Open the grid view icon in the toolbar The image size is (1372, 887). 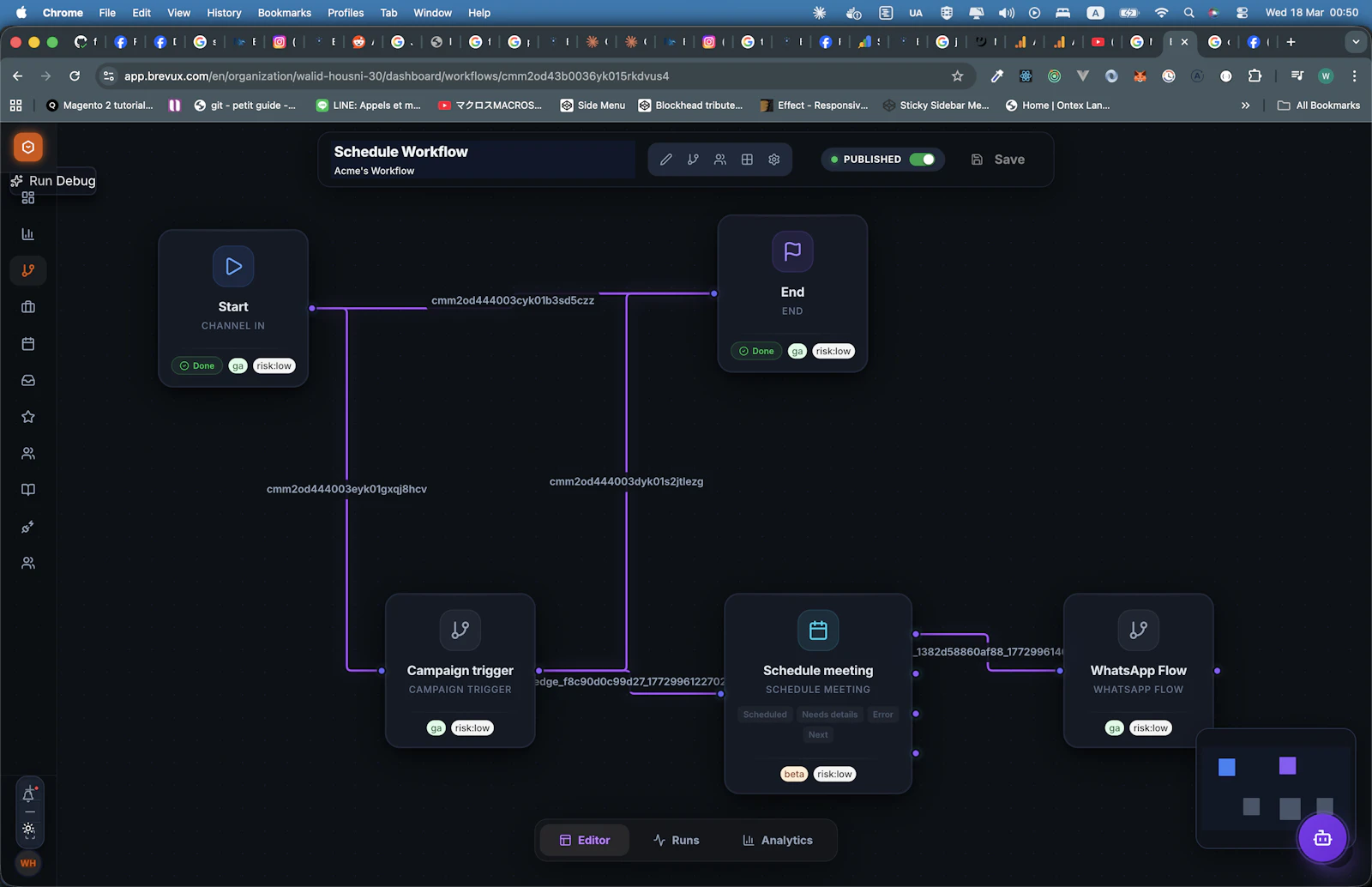tap(747, 159)
